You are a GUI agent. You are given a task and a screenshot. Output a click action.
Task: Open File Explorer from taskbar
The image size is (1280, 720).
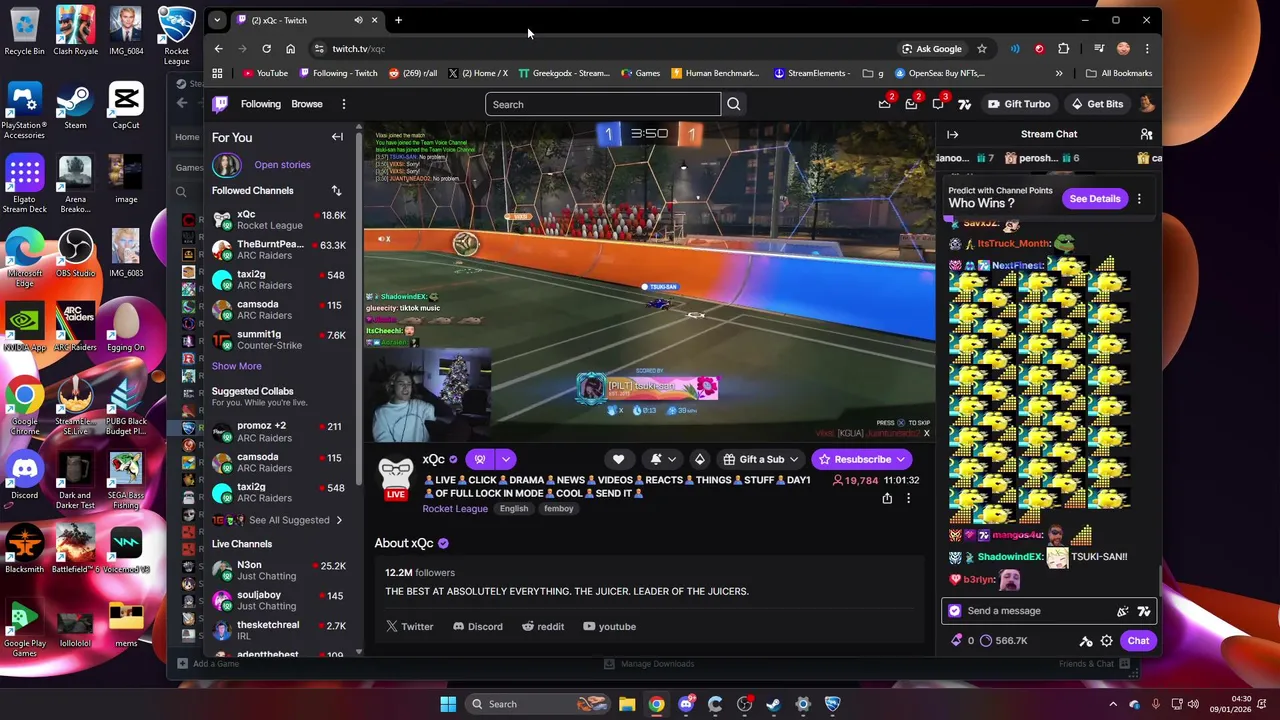626,704
